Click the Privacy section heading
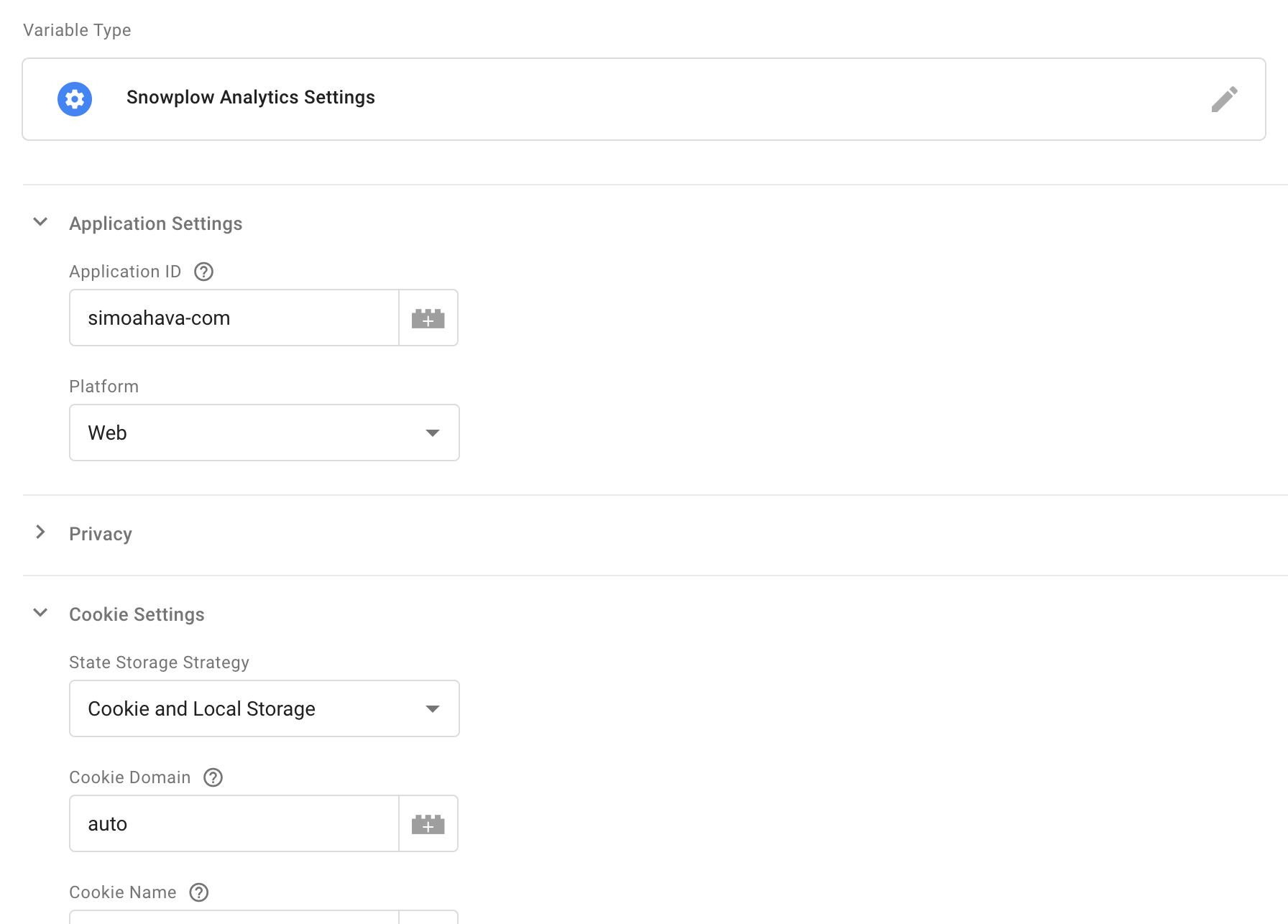This screenshot has height=924, width=1288. point(101,534)
